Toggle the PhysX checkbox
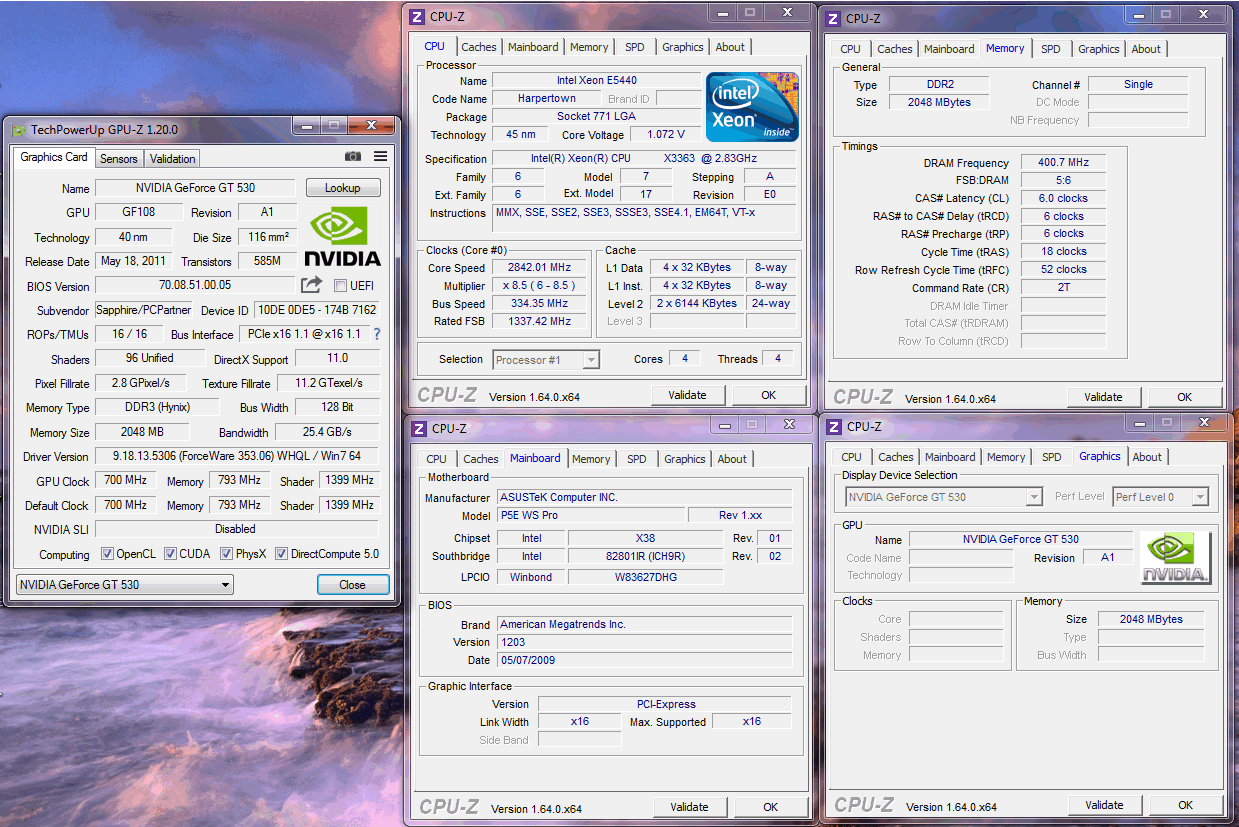 (x=227, y=554)
